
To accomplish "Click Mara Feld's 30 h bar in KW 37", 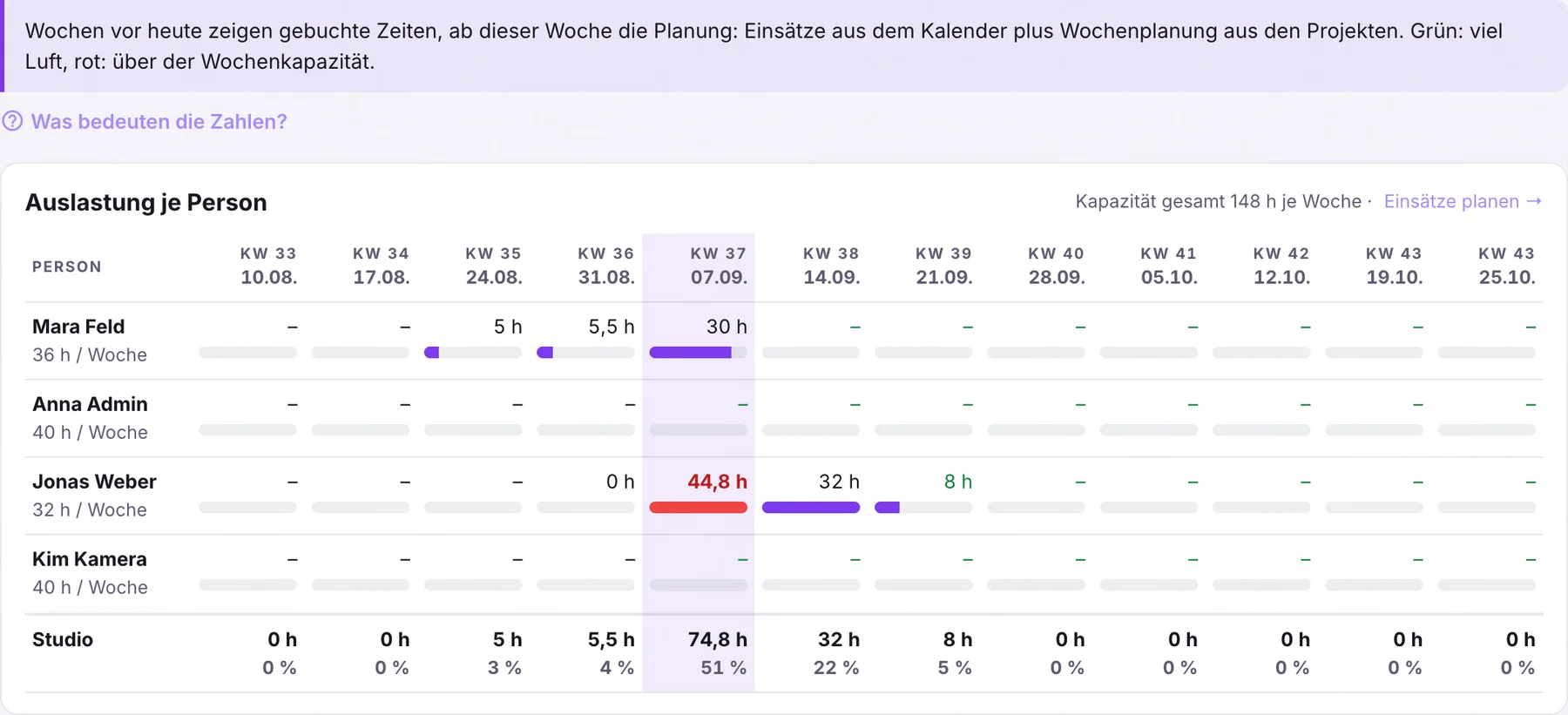I will 699,353.
